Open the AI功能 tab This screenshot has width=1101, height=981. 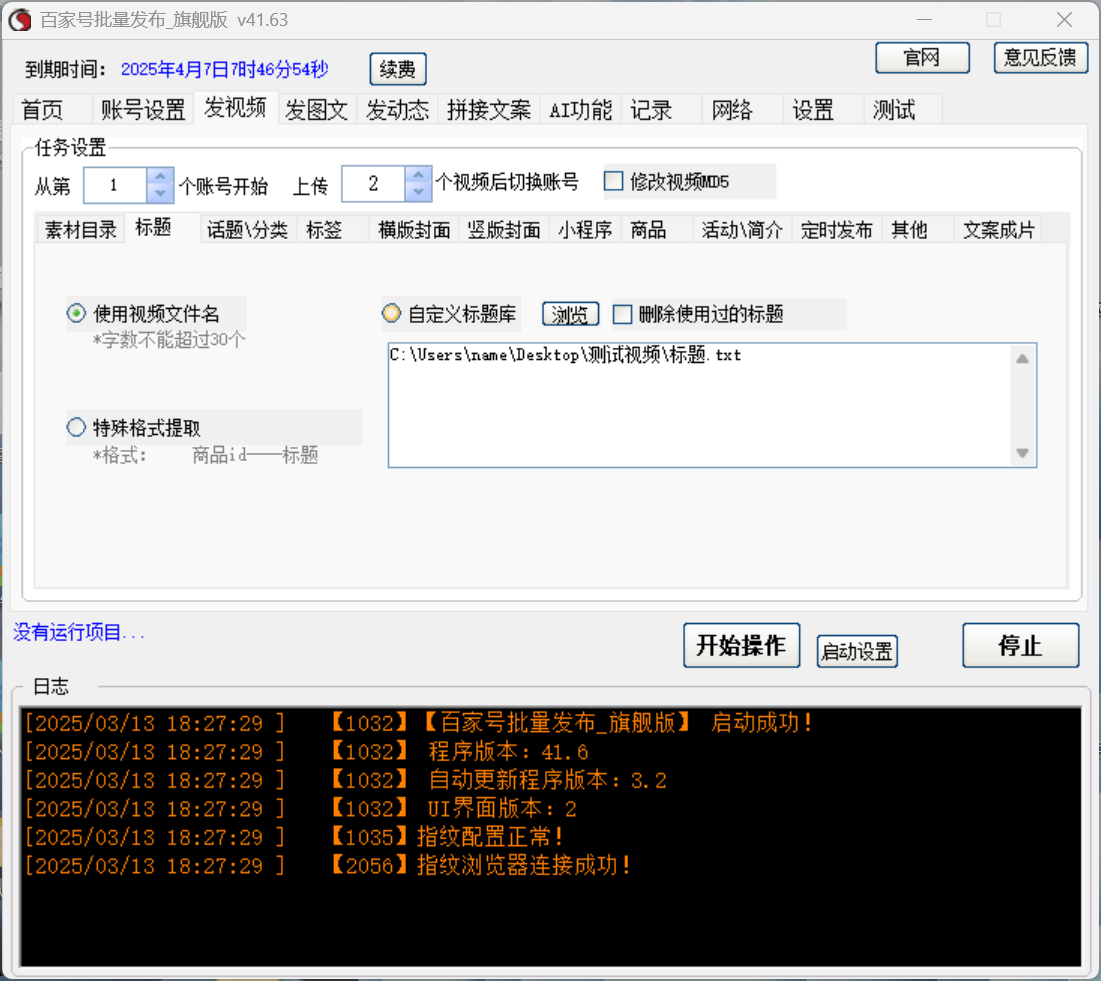click(x=580, y=110)
